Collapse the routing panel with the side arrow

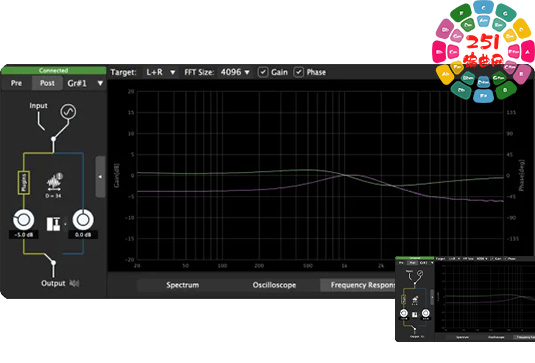coord(100,177)
